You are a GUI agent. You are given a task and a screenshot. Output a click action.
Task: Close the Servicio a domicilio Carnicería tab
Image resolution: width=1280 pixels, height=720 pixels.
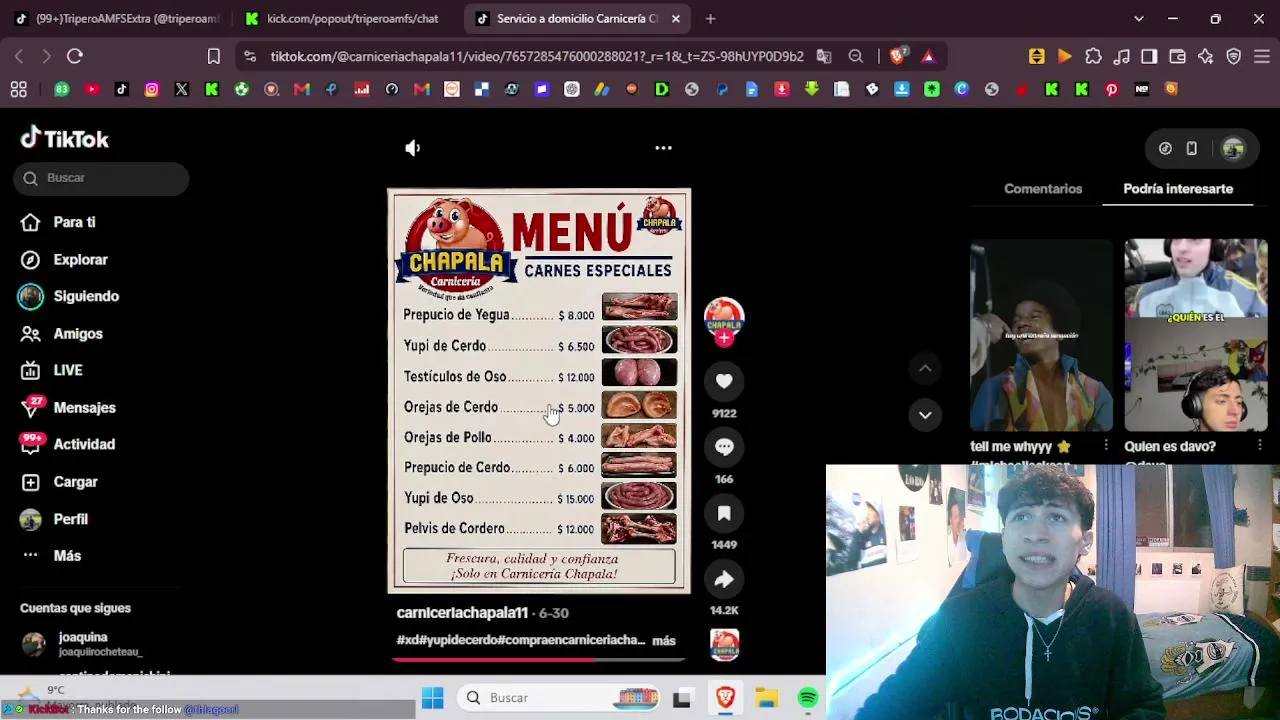coord(676,19)
